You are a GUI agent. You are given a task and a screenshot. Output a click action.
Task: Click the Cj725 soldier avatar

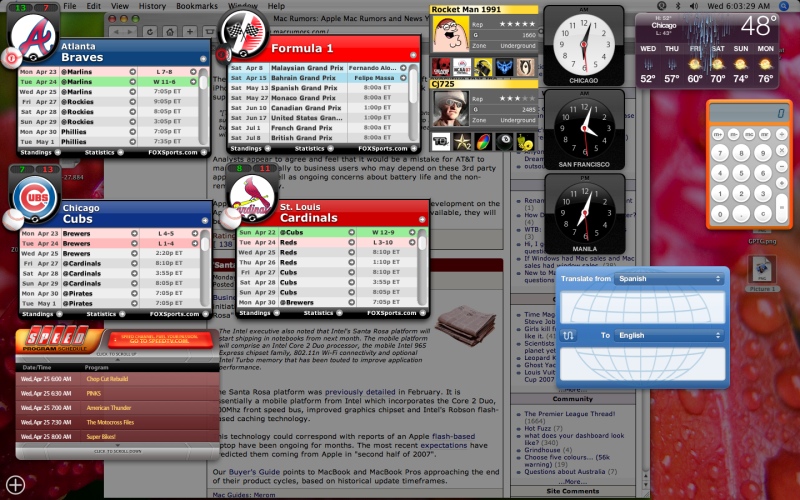pyautogui.click(x=451, y=108)
